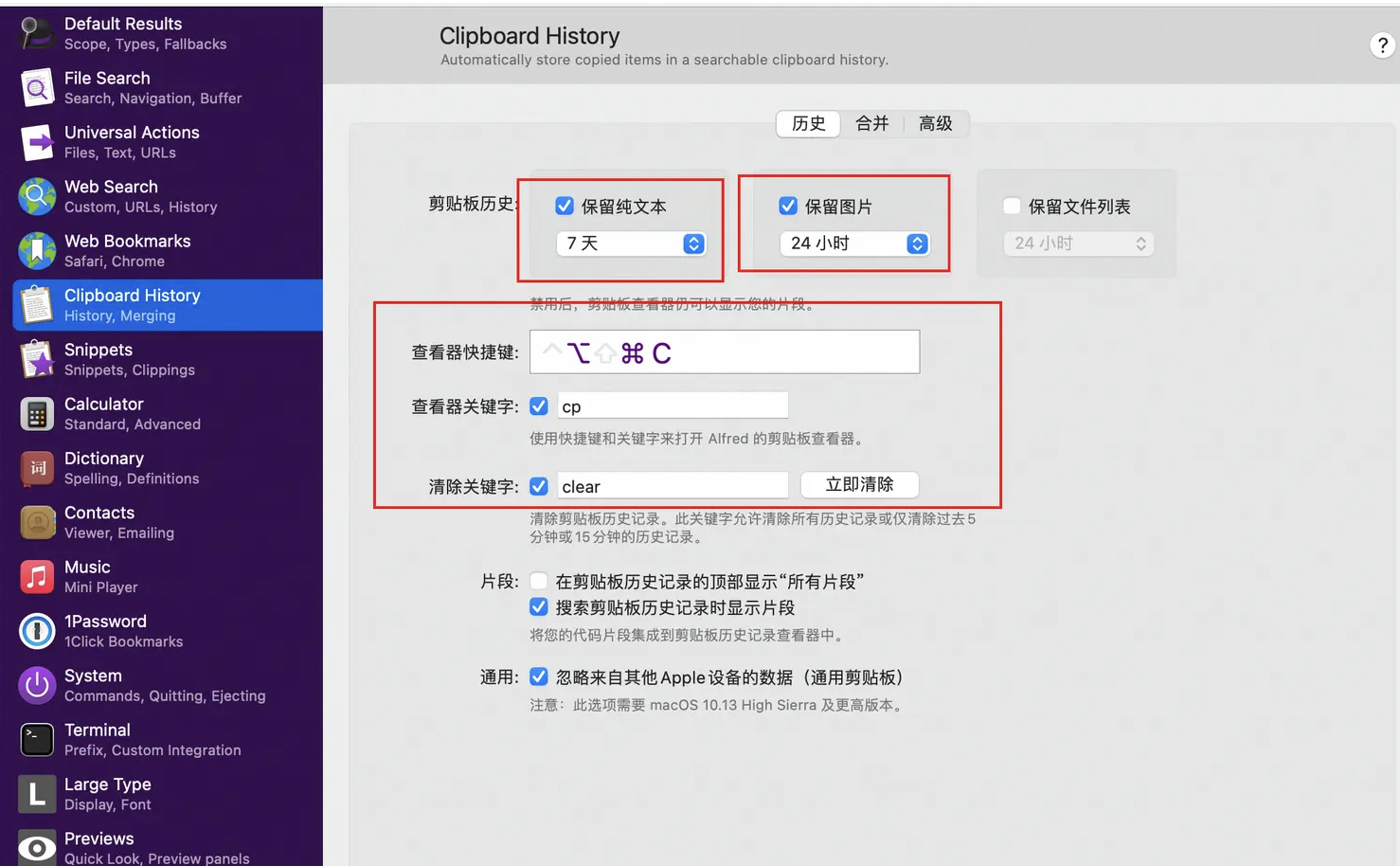
Task: Select the Contacts address book icon
Action: pyautogui.click(x=37, y=522)
